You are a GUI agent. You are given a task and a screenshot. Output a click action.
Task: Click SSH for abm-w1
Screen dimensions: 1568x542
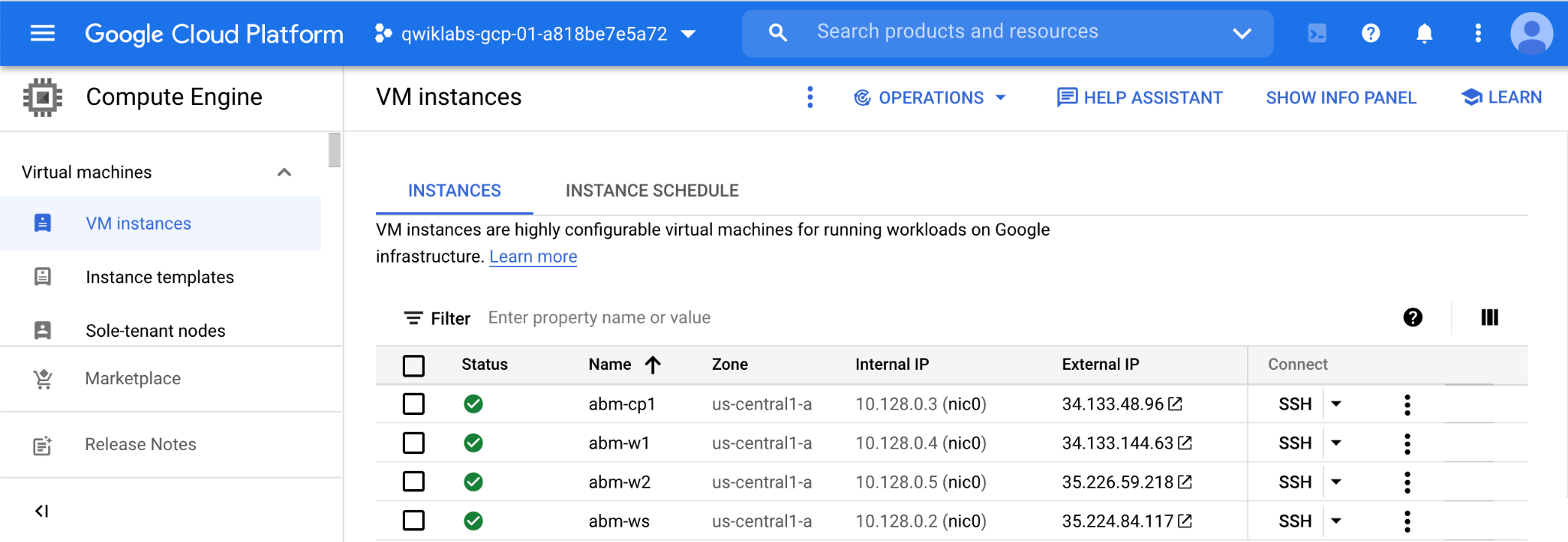pyautogui.click(x=1295, y=443)
